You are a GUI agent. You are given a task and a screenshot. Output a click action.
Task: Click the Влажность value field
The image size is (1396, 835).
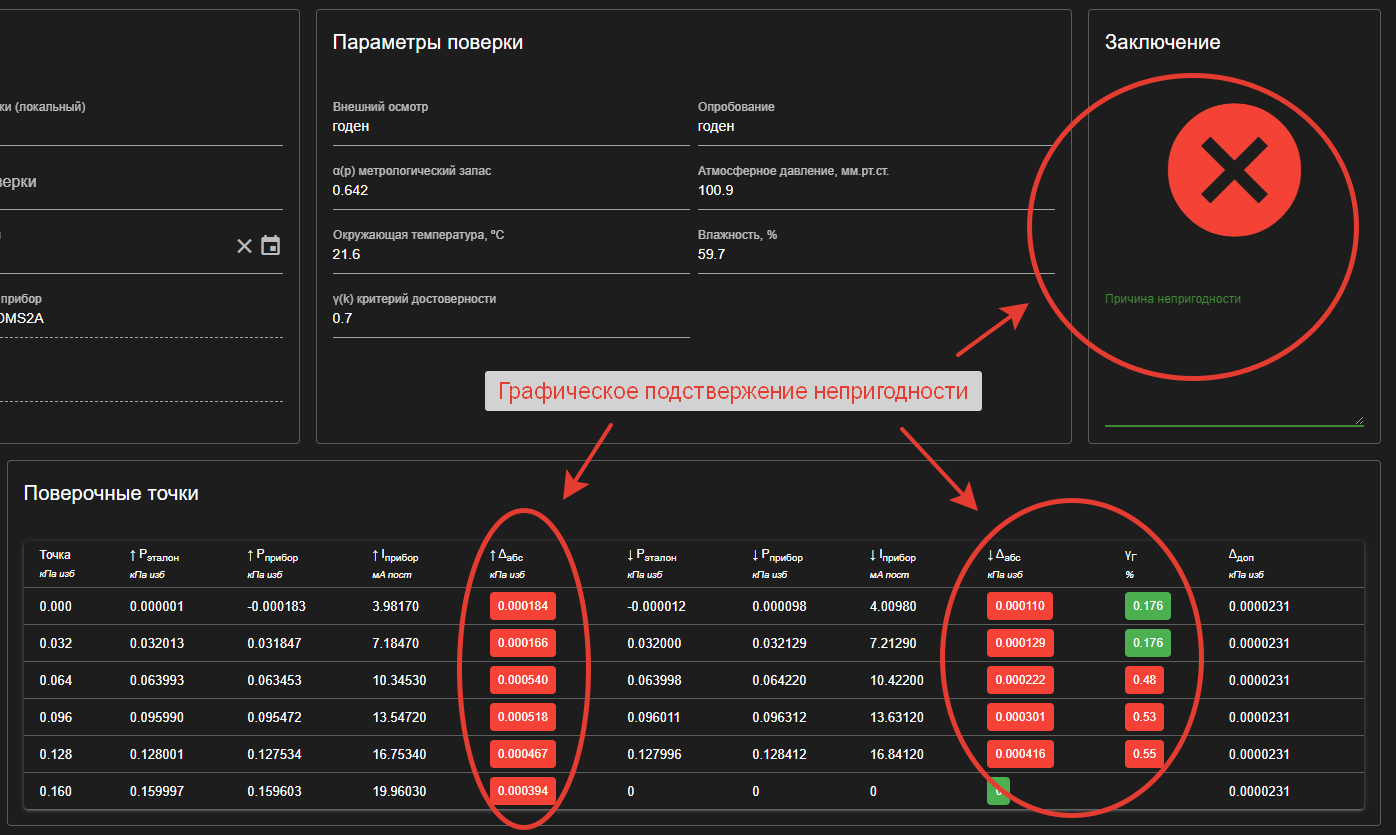[x=875, y=255]
